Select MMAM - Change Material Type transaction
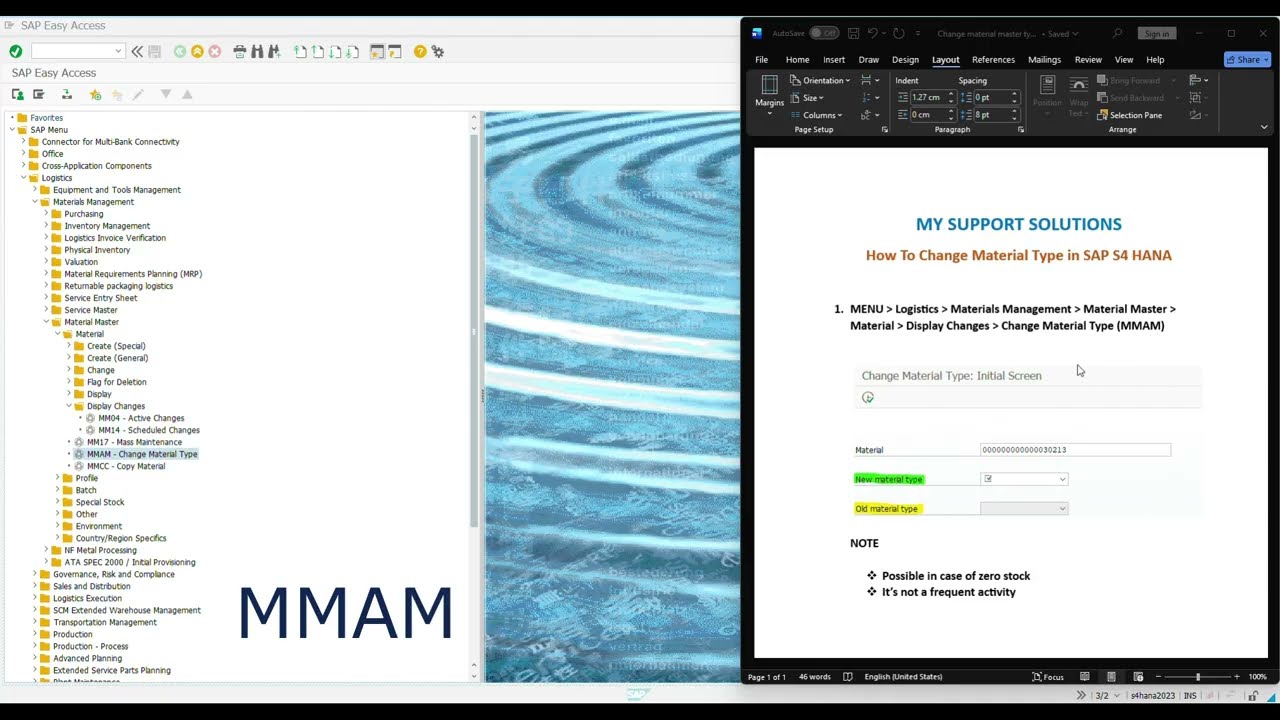This screenshot has height=720, width=1280. (142, 454)
